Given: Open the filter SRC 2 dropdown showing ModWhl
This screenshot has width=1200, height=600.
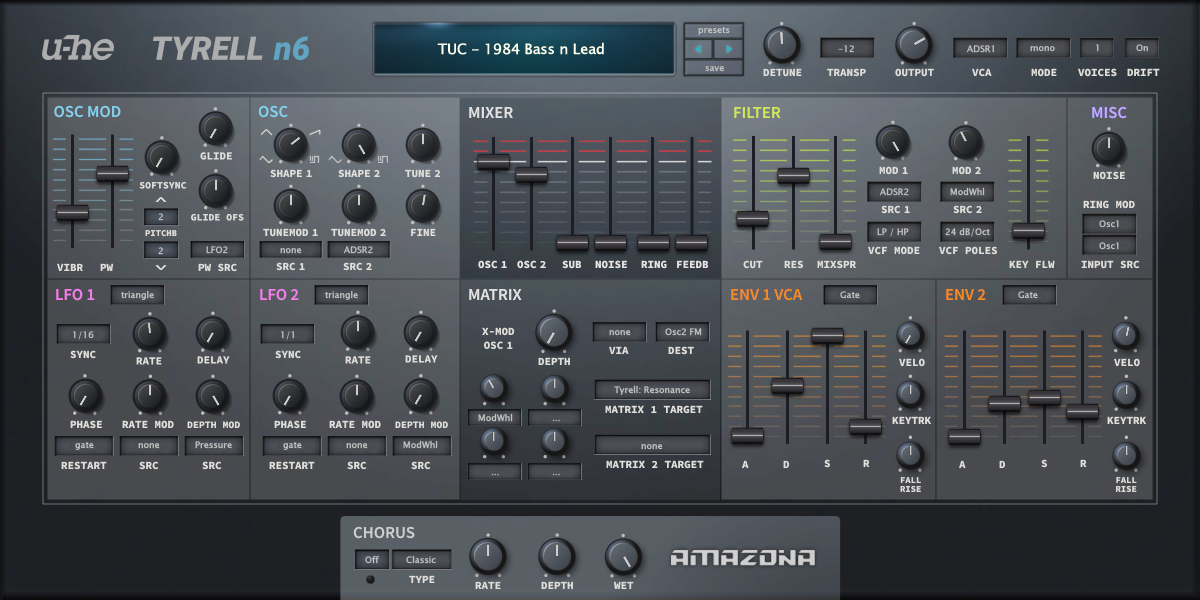Looking at the screenshot, I should pyautogui.click(x=966, y=192).
